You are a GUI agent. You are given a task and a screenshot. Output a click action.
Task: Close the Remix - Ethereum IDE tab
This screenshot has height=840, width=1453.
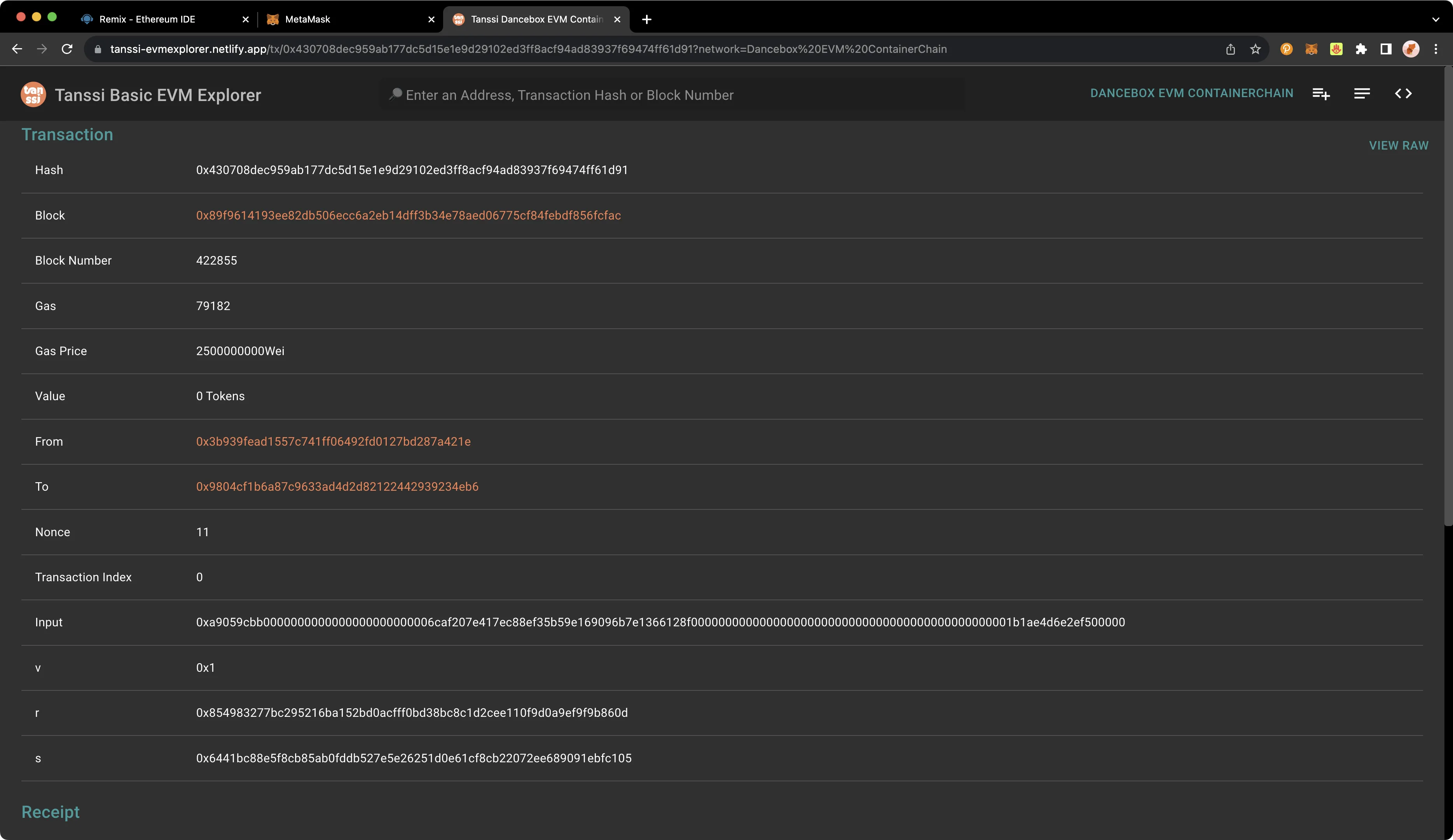(246, 19)
